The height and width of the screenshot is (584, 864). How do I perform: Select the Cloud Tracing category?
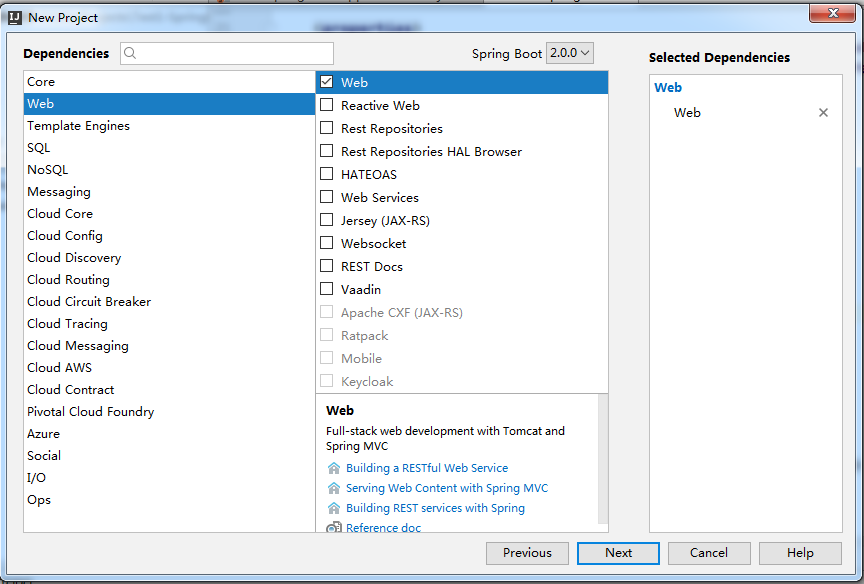(169, 324)
